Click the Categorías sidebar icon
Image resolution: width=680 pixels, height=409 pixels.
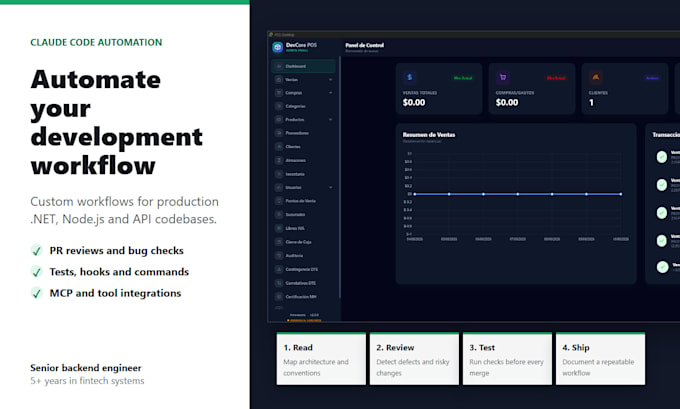[x=279, y=106]
